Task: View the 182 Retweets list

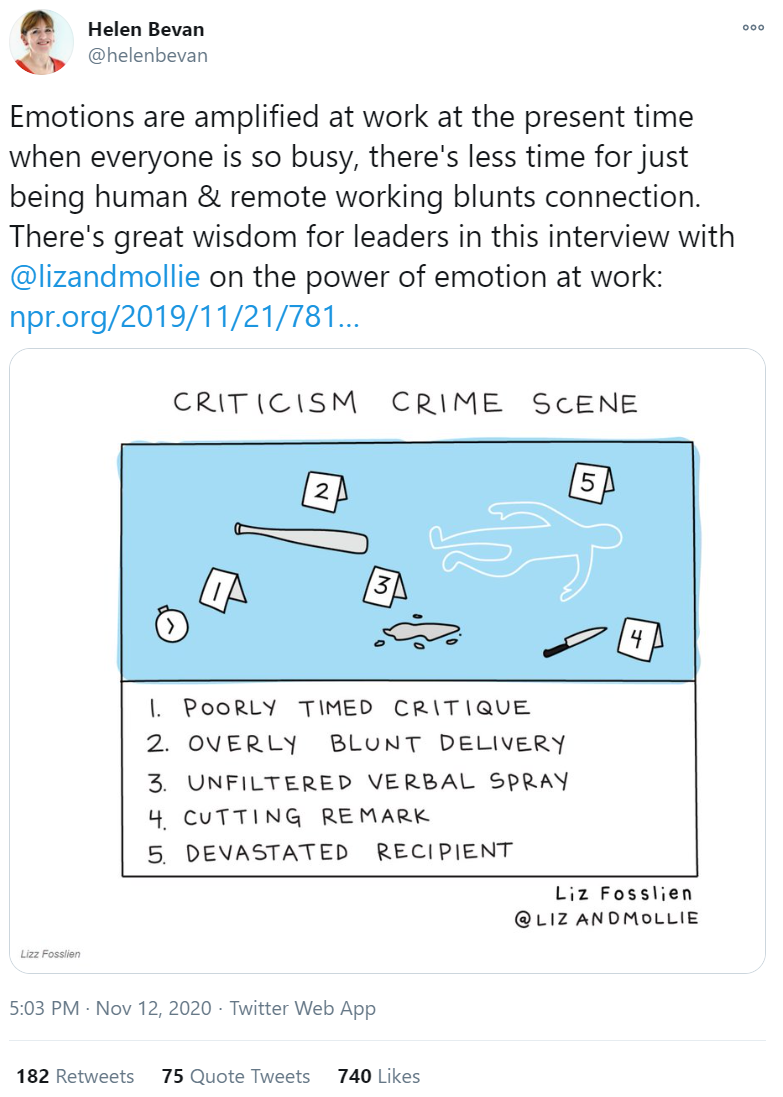Action: [x=75, y=1076]
